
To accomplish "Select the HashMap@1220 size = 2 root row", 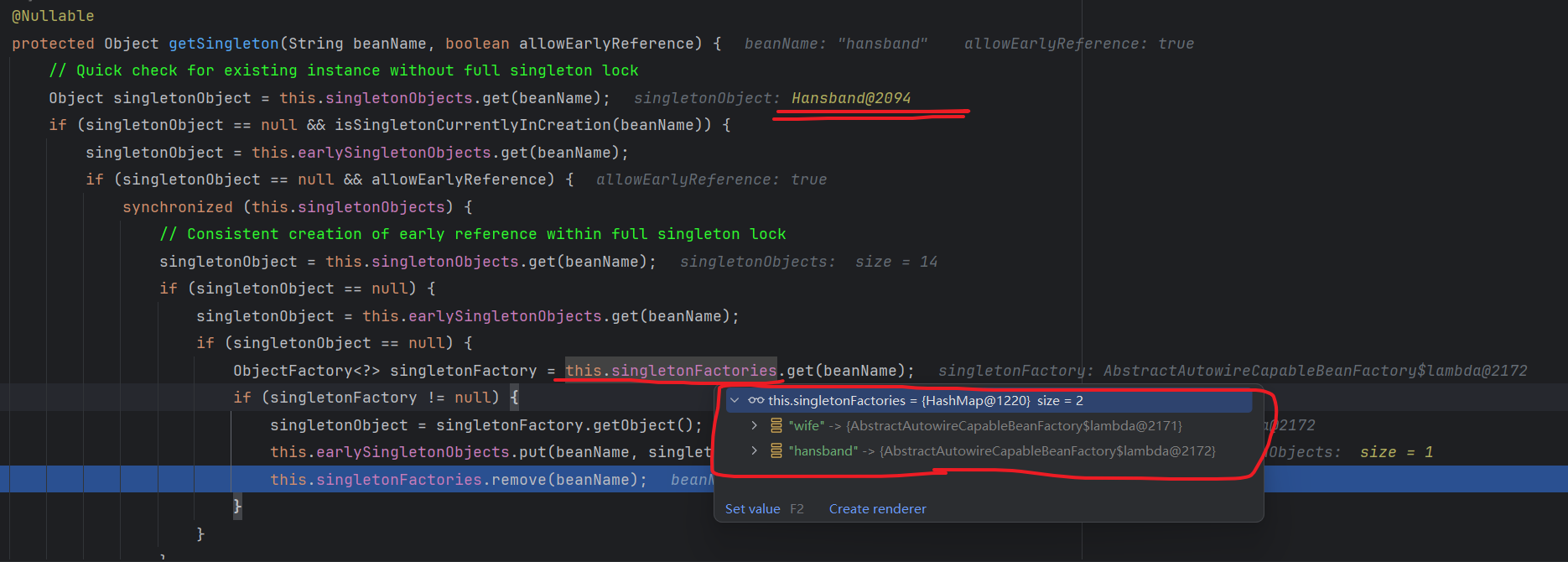I will [989, 401].
